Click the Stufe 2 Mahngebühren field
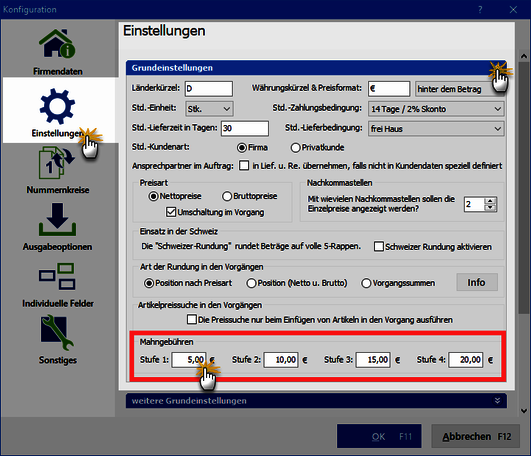 [281, 360]
